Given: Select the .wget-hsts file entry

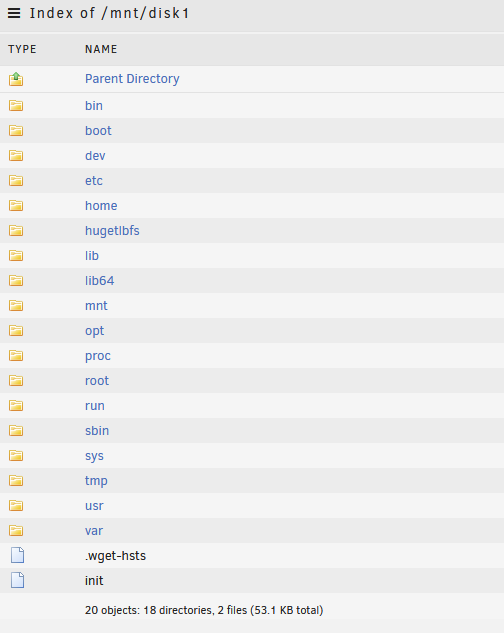Looking at the screenshot, I should point(115,556).
